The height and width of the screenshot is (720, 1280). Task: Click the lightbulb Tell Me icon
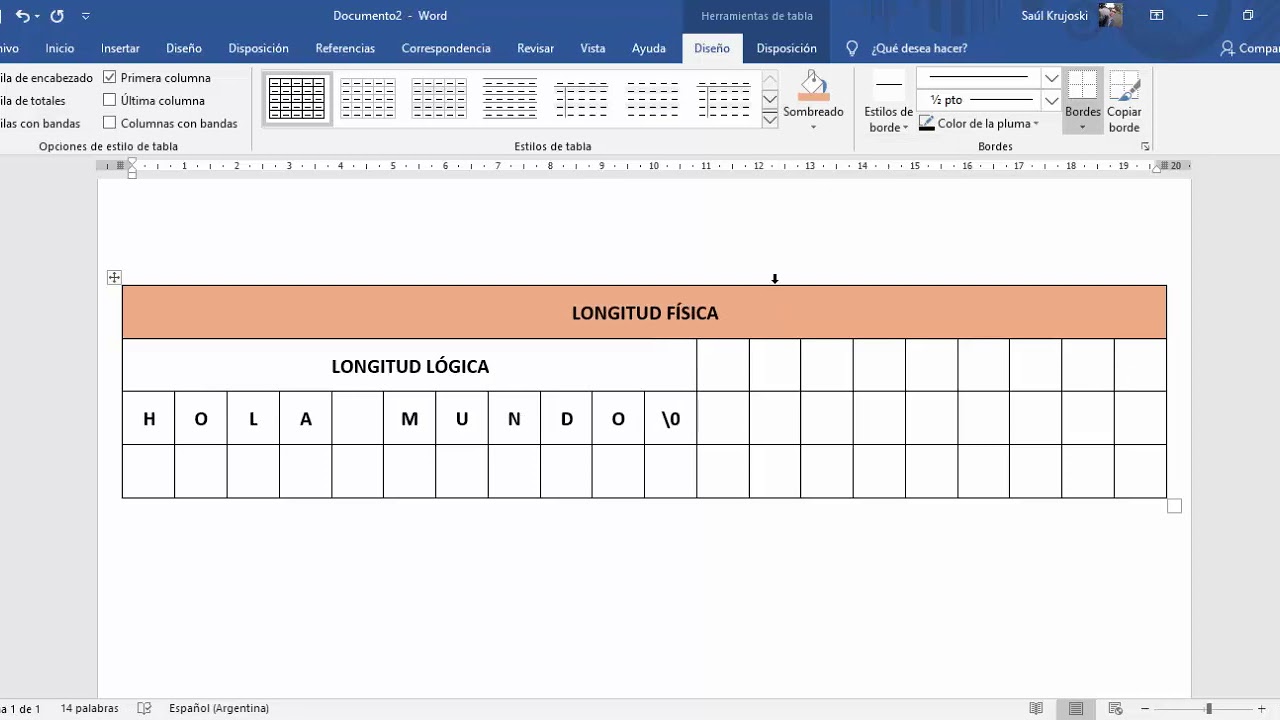click(x=852, y=48)
